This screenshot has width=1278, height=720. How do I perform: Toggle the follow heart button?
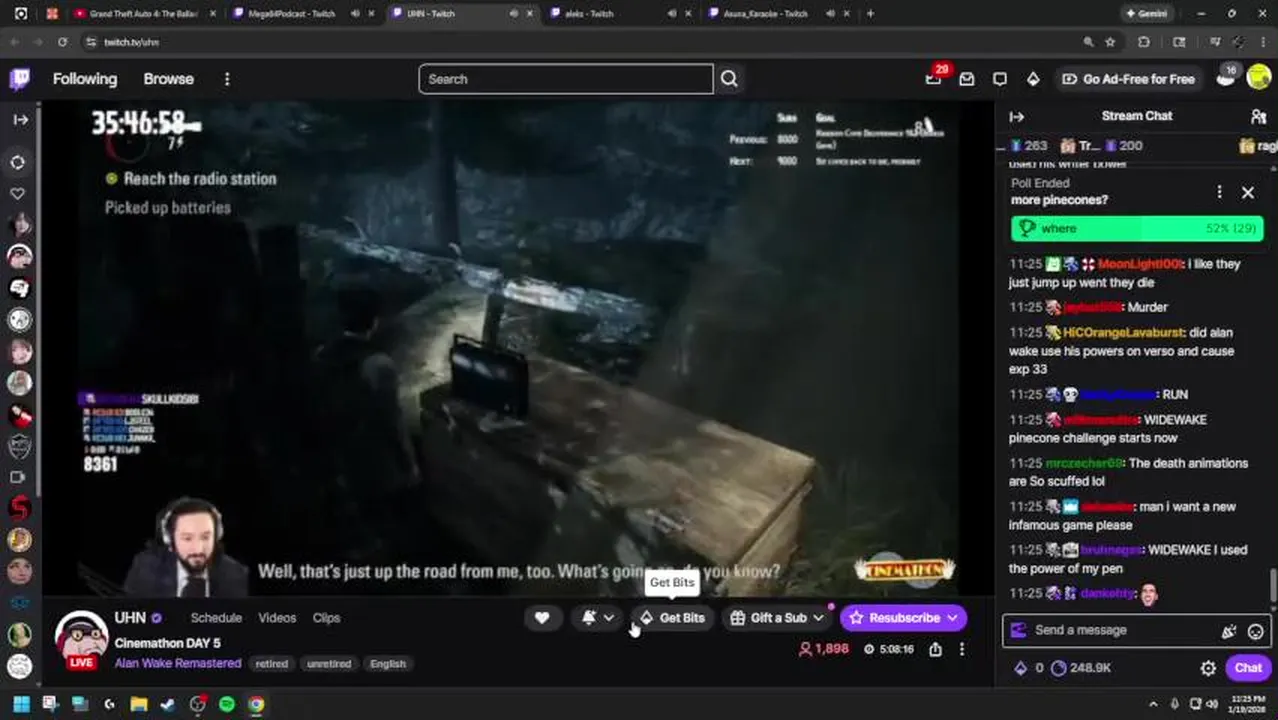[x=542, y=618]
